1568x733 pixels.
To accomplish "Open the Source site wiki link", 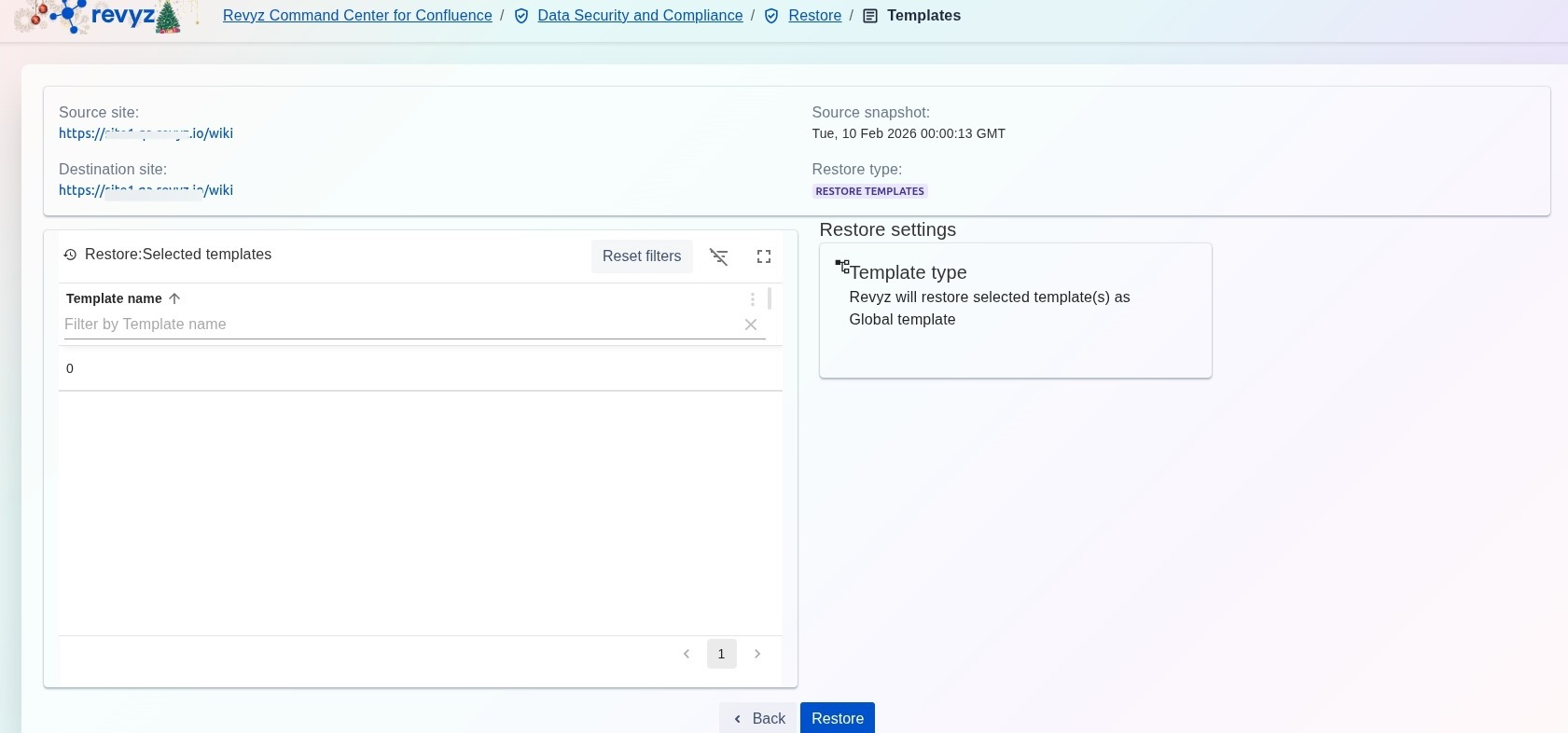I will point(146,133).
